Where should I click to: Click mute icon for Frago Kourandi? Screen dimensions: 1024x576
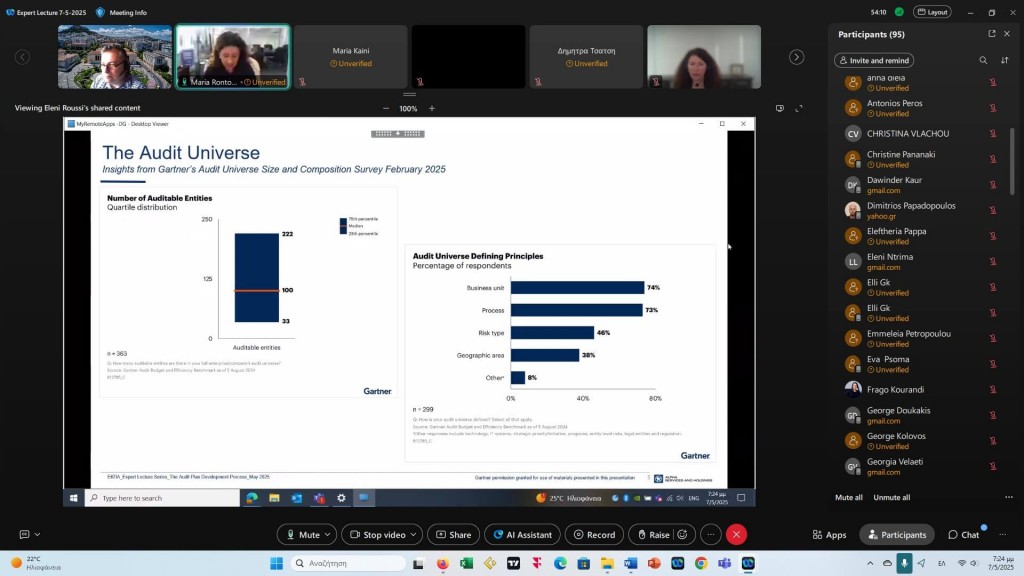(993, 389)
